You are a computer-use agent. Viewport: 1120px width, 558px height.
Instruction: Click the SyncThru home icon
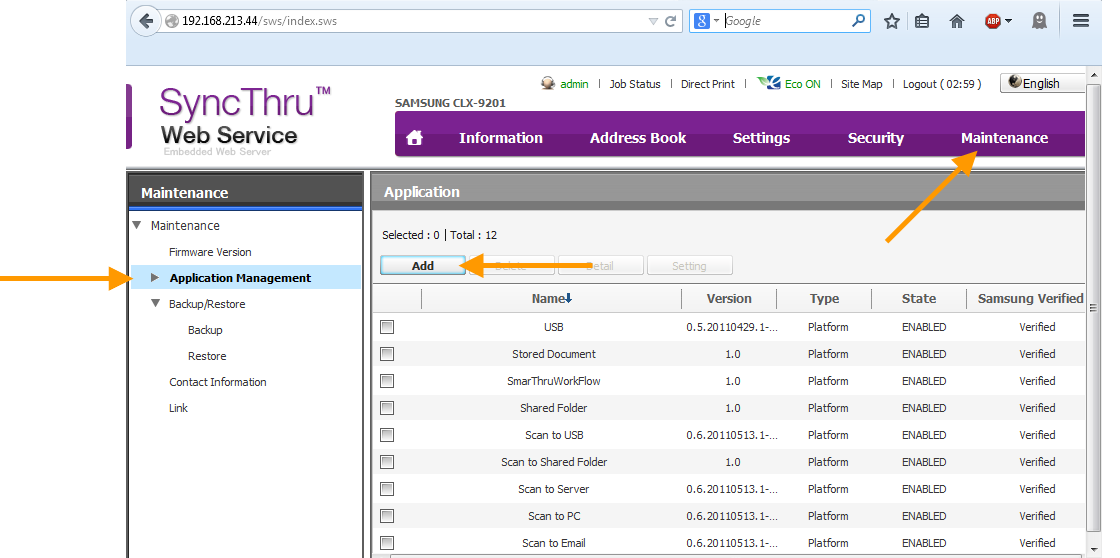(x=414, y=138)
